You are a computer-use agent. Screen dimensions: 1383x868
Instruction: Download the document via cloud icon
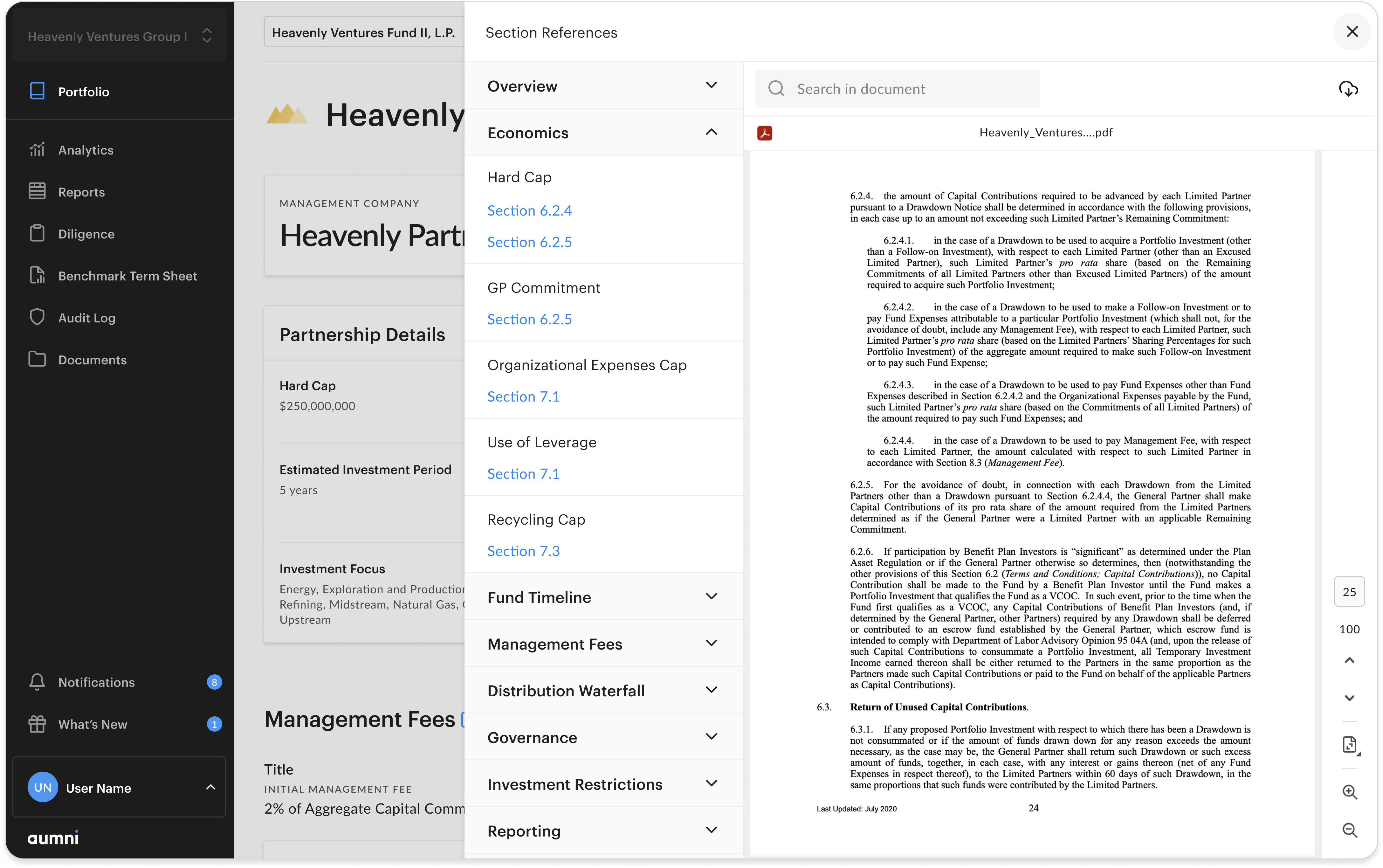(1348, 88)
